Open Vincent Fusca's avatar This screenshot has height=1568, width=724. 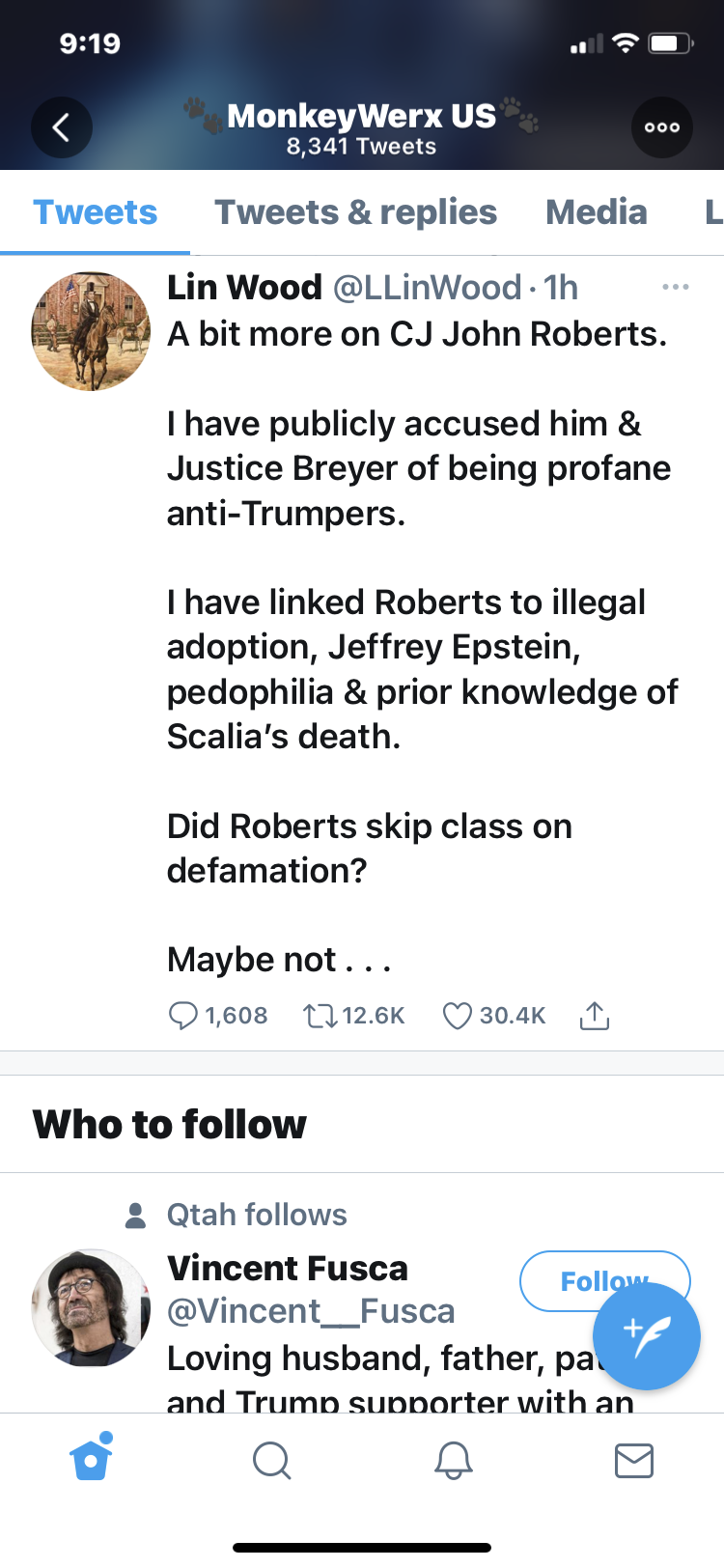pyautogui.click(x=91, y=1308)
